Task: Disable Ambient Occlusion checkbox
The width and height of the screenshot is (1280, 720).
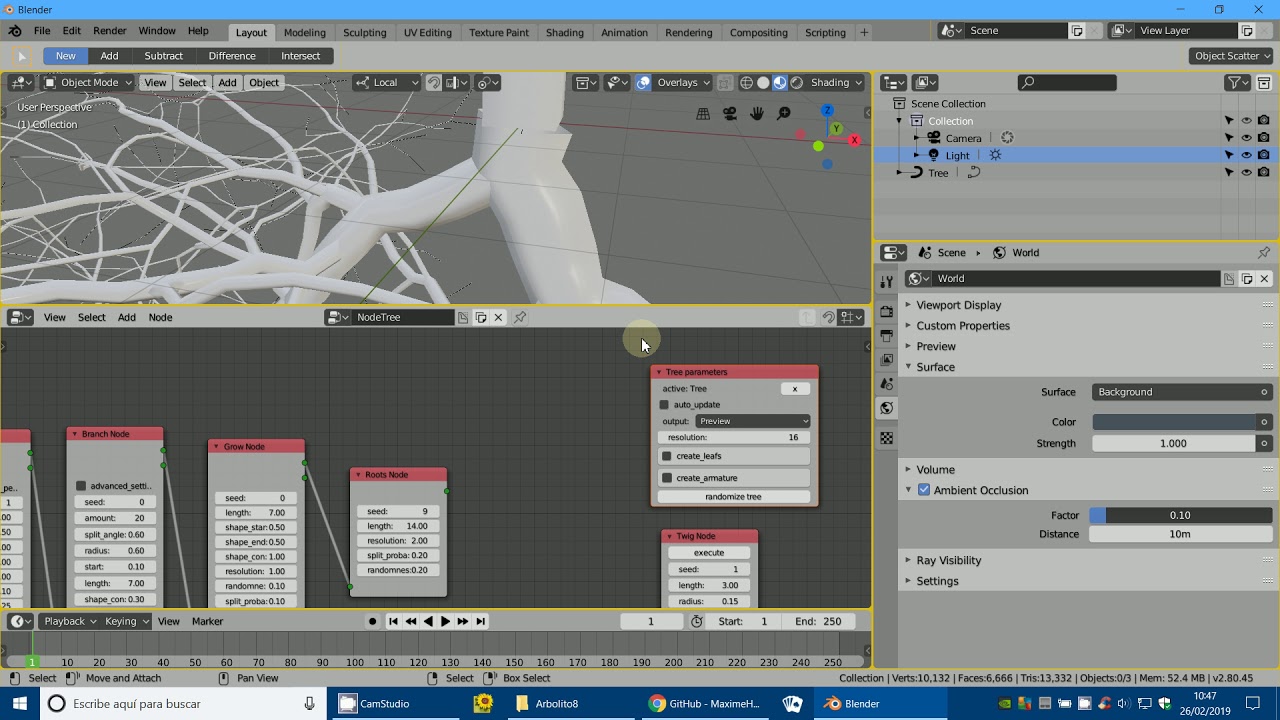Action: coord(924,490)
